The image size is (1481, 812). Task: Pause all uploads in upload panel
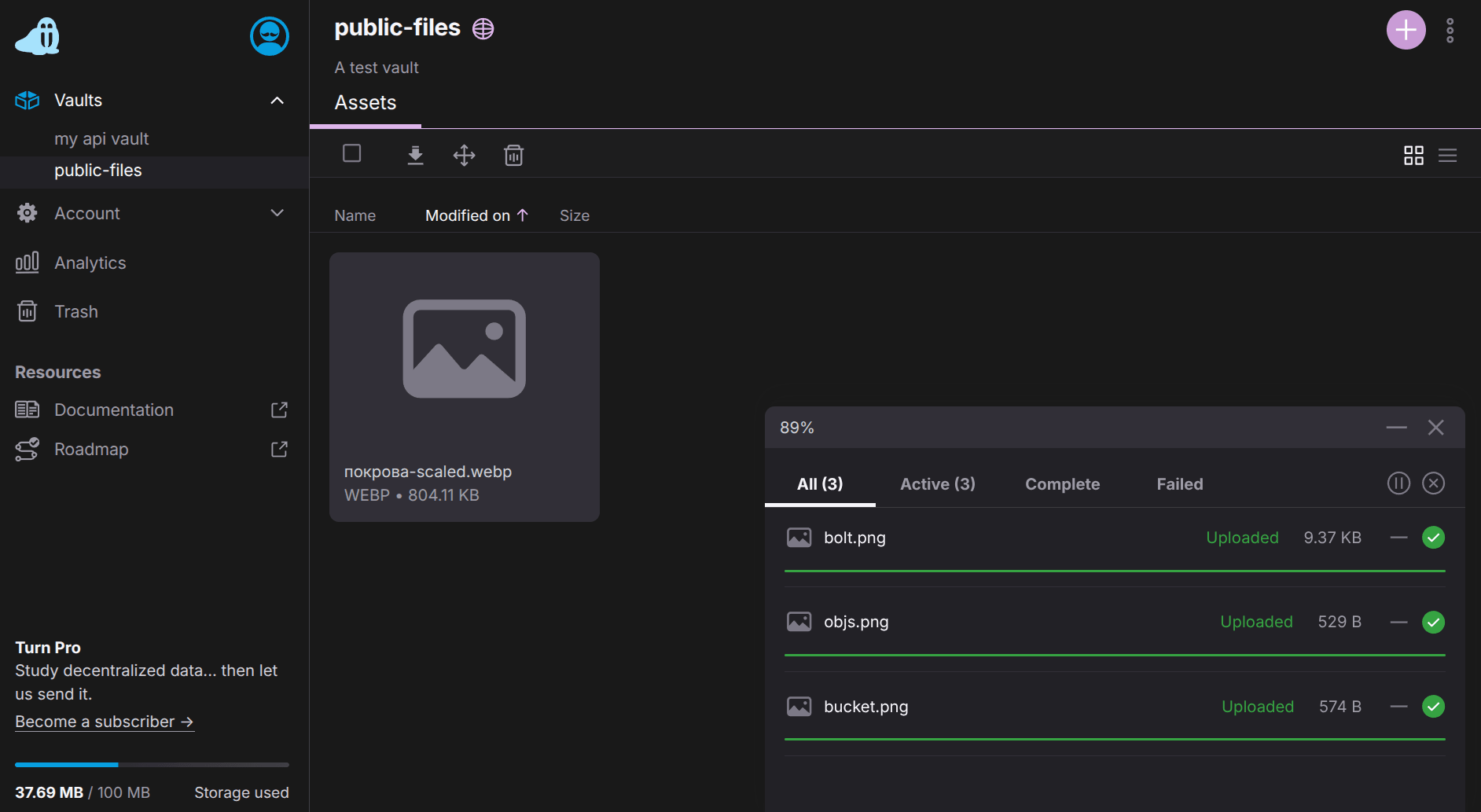coord(1398,483)
